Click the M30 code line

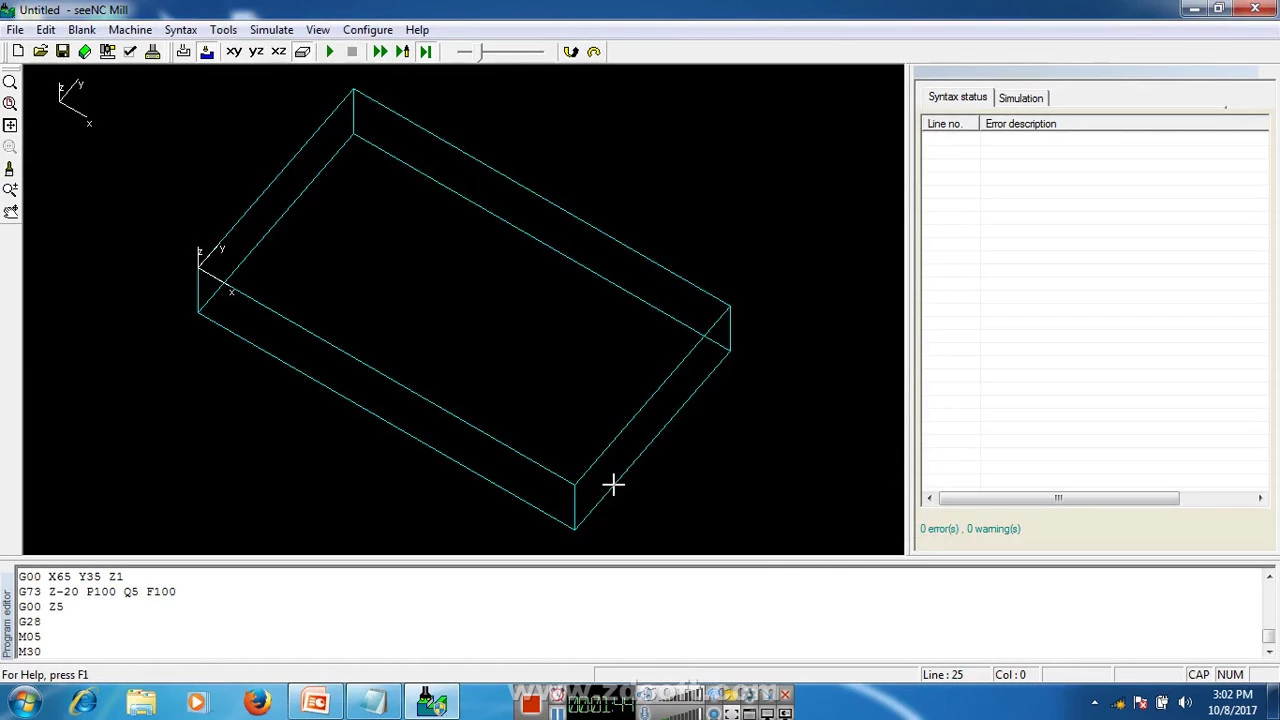[x=29, y=652]
